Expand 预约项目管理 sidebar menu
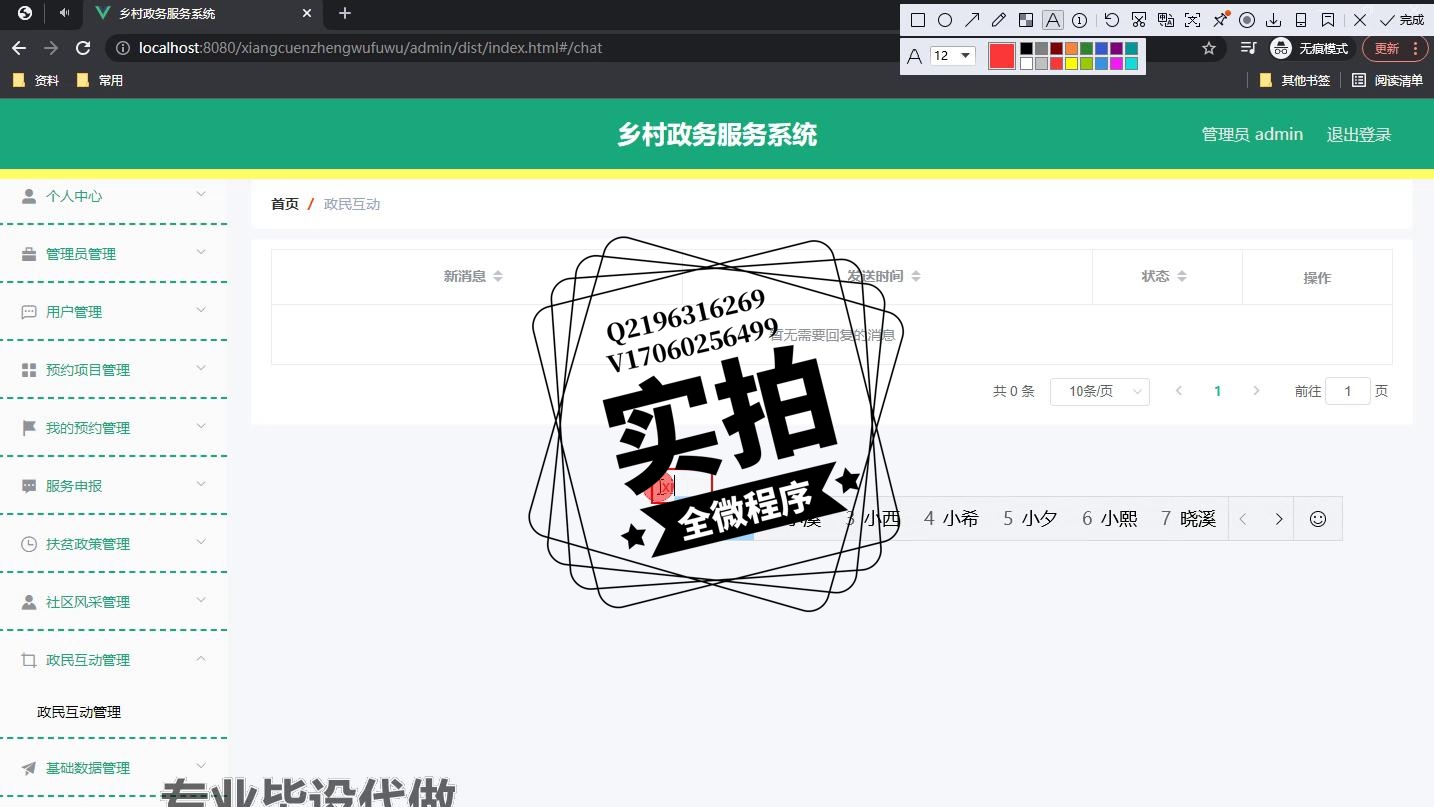 (x=114, y=370)
